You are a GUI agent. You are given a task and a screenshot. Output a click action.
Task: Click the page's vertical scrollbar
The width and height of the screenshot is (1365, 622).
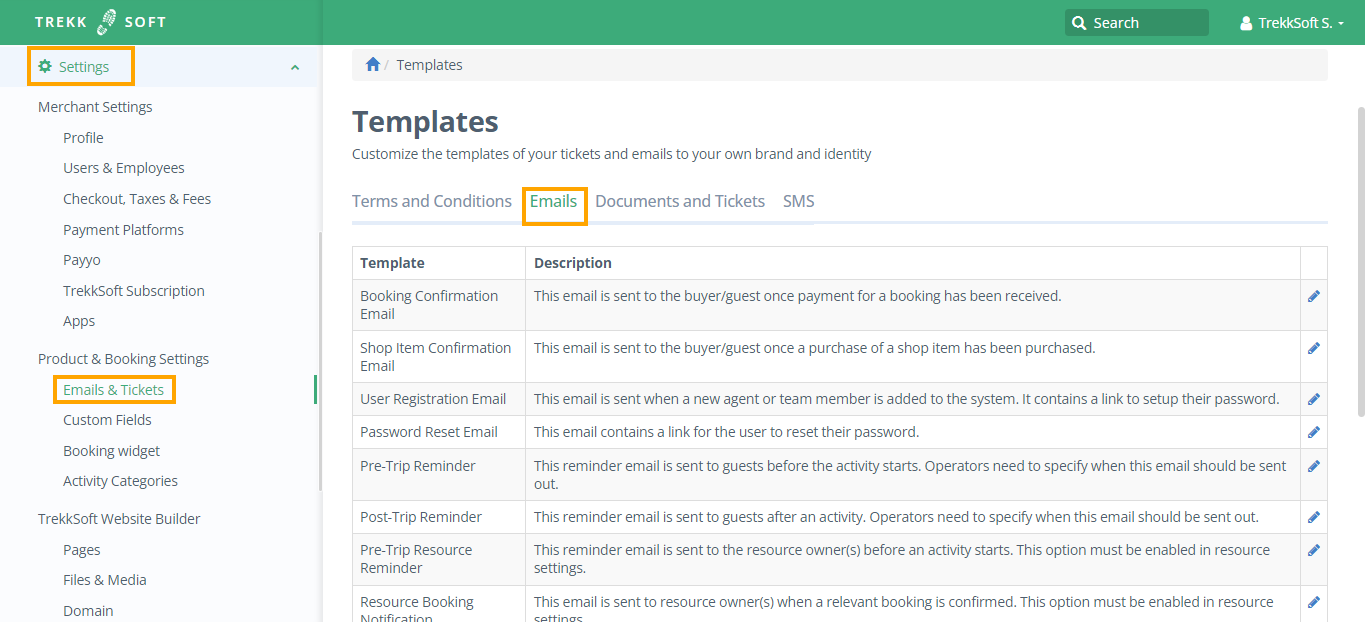click(x=1360, y=260)
